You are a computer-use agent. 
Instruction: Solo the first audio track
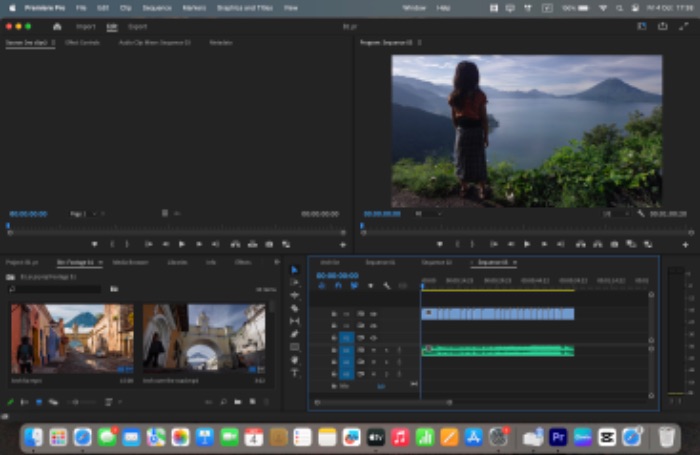tap(387, 350)
